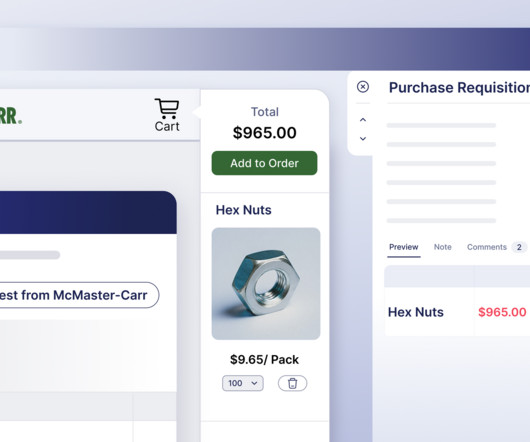This screenshot has height=442, width=530.
Task: Click the $965.00 cart total
Action: pos(264,132)
